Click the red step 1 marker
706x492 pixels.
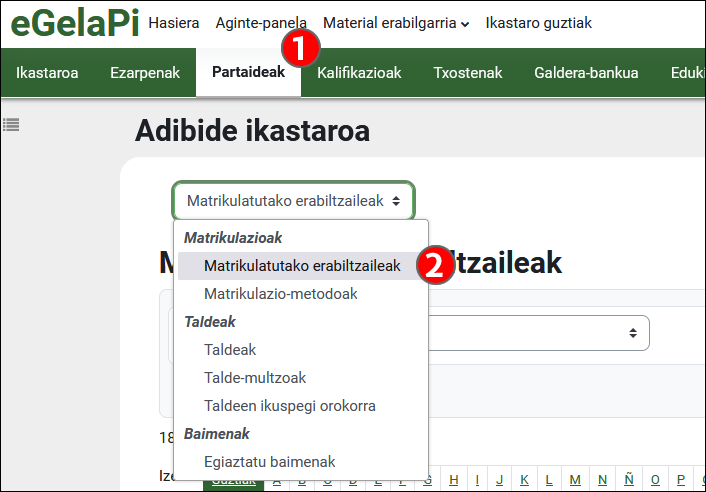(x=302, y=47)
